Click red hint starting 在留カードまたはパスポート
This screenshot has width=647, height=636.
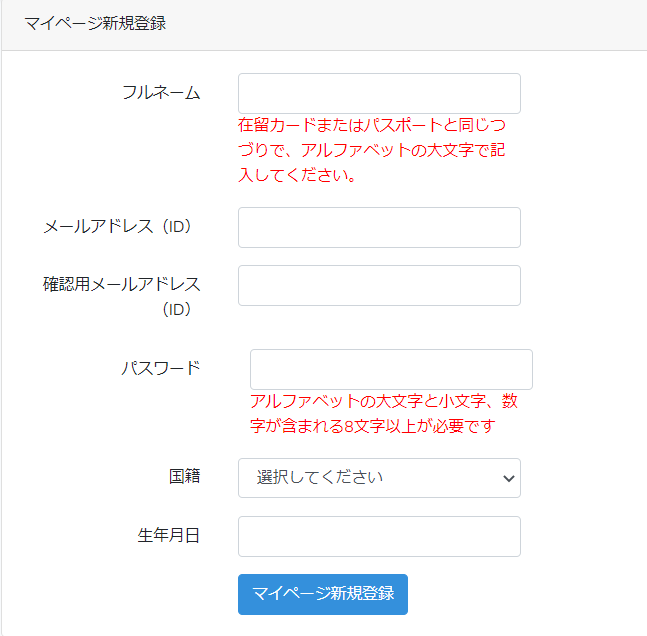pos(371,150)
